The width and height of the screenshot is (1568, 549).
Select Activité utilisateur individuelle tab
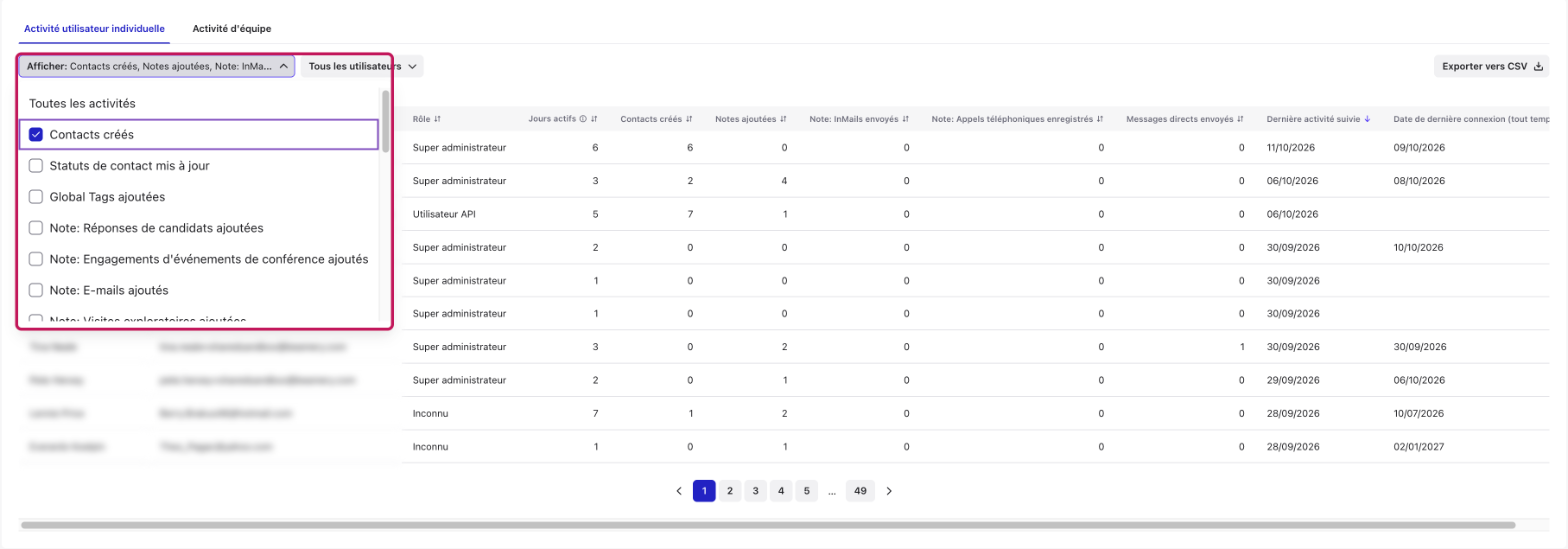click(x=94, y=28)
